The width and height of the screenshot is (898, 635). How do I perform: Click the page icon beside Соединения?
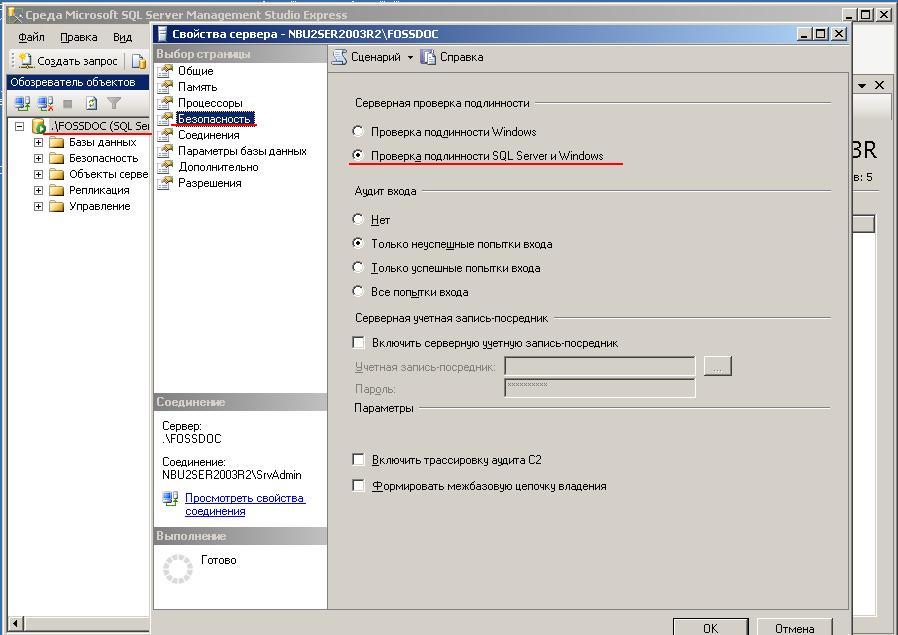[x=165, y=135]
